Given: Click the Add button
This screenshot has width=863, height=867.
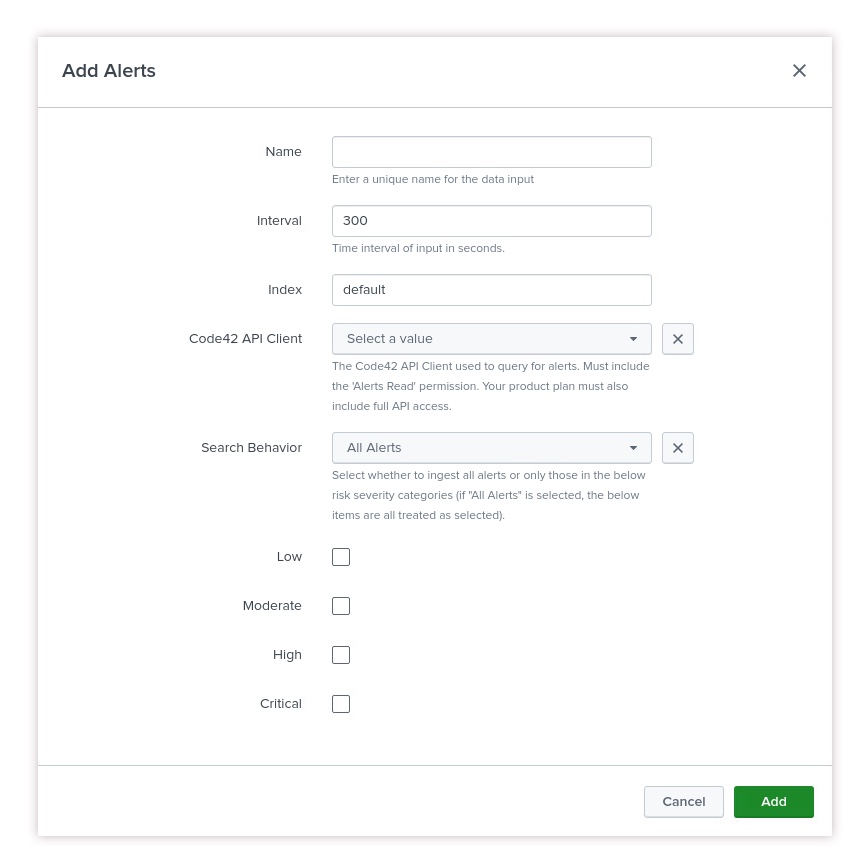Looking at the screenshot, I should [773, 801].
